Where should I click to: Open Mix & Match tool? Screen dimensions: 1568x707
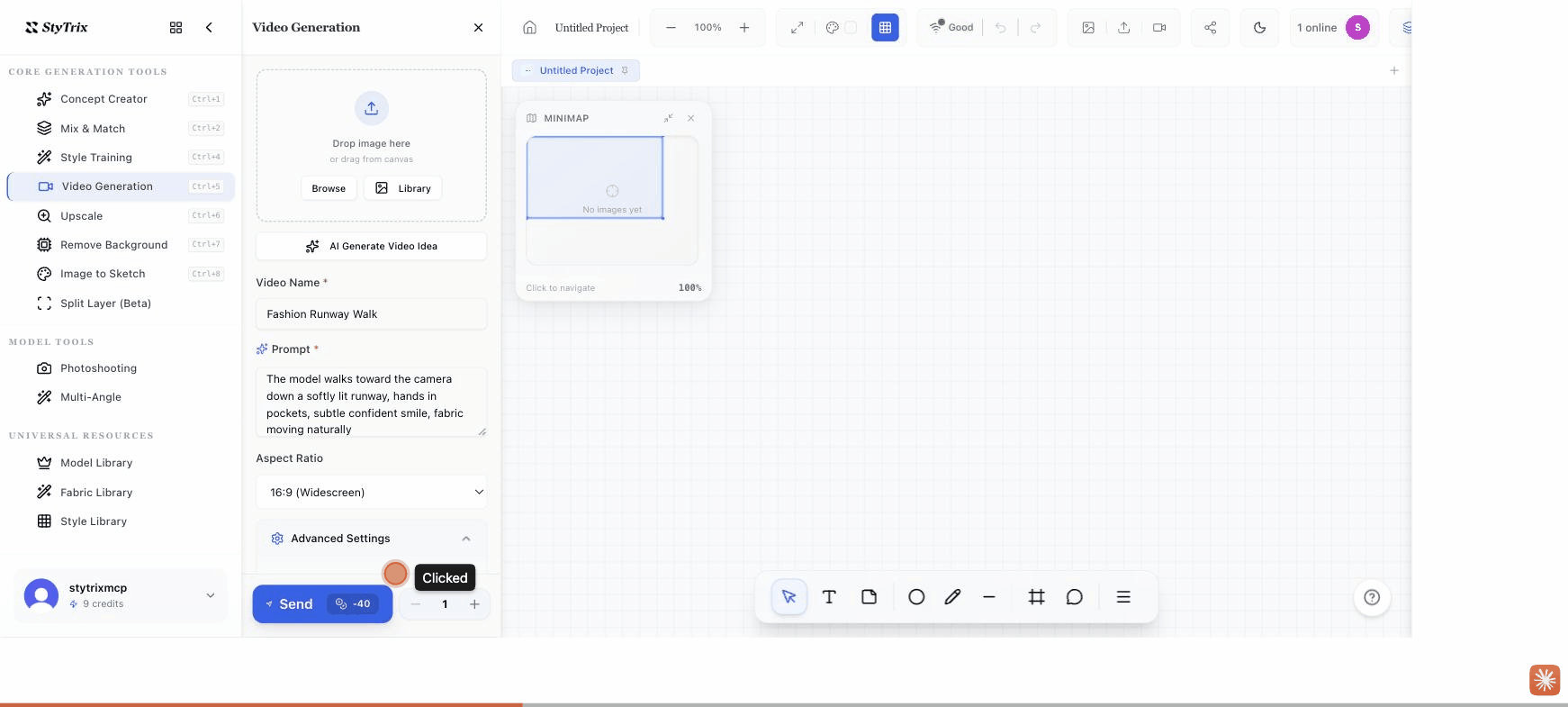[x=121, y=129]
